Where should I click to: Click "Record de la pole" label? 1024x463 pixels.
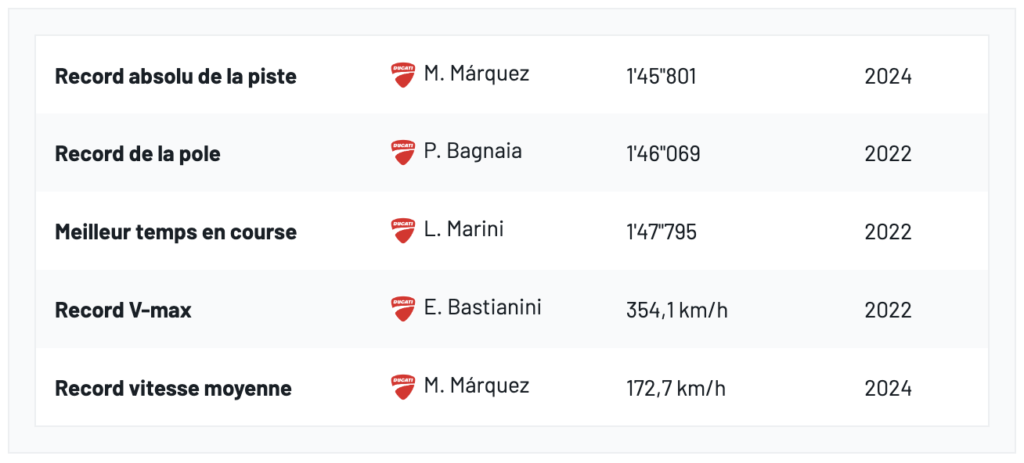pos(138,154)
